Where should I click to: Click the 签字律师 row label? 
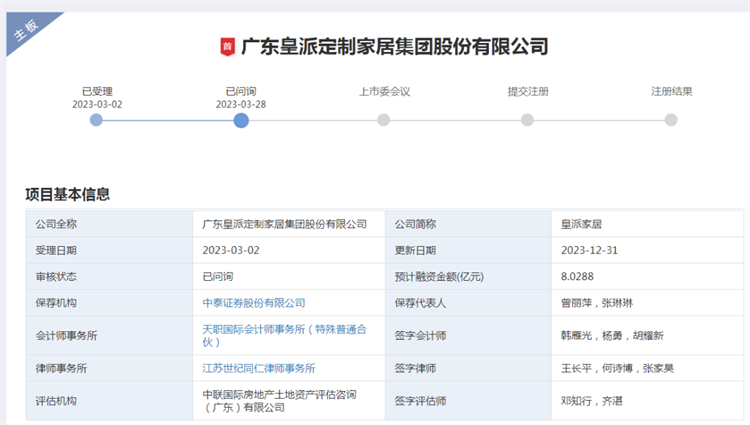[x=415, y=368]
